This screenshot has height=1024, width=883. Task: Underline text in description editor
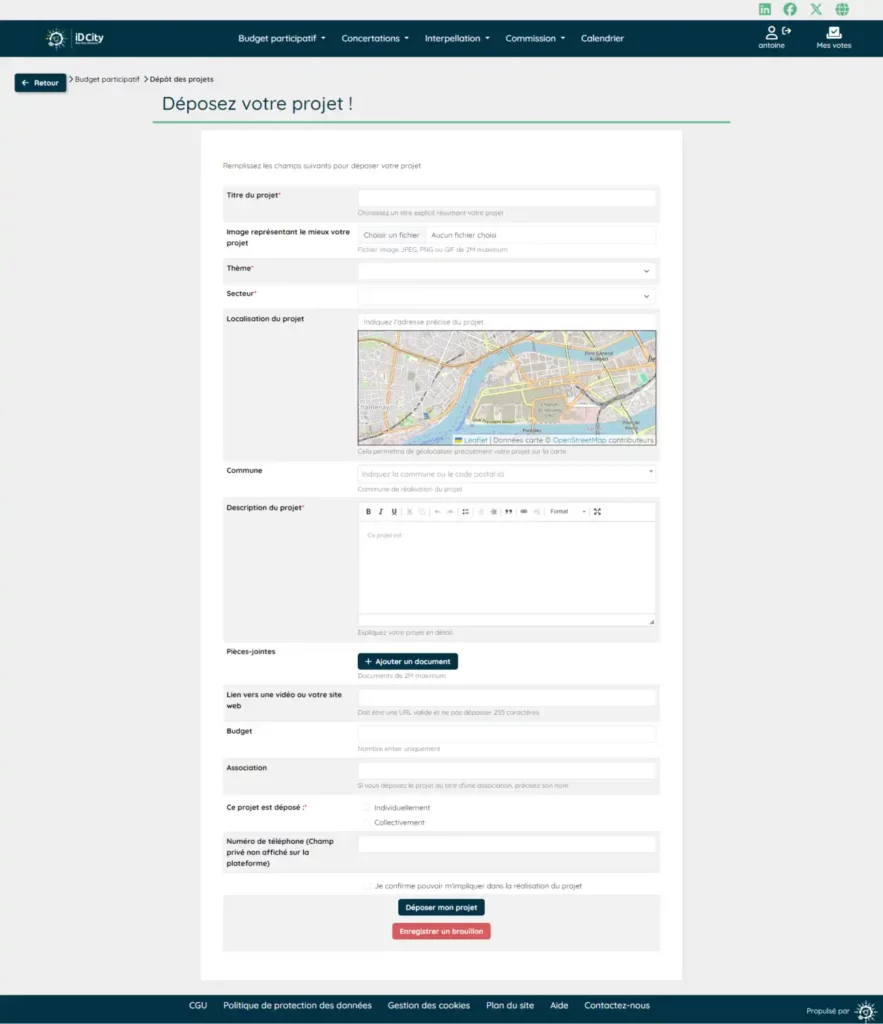point(394,512)
